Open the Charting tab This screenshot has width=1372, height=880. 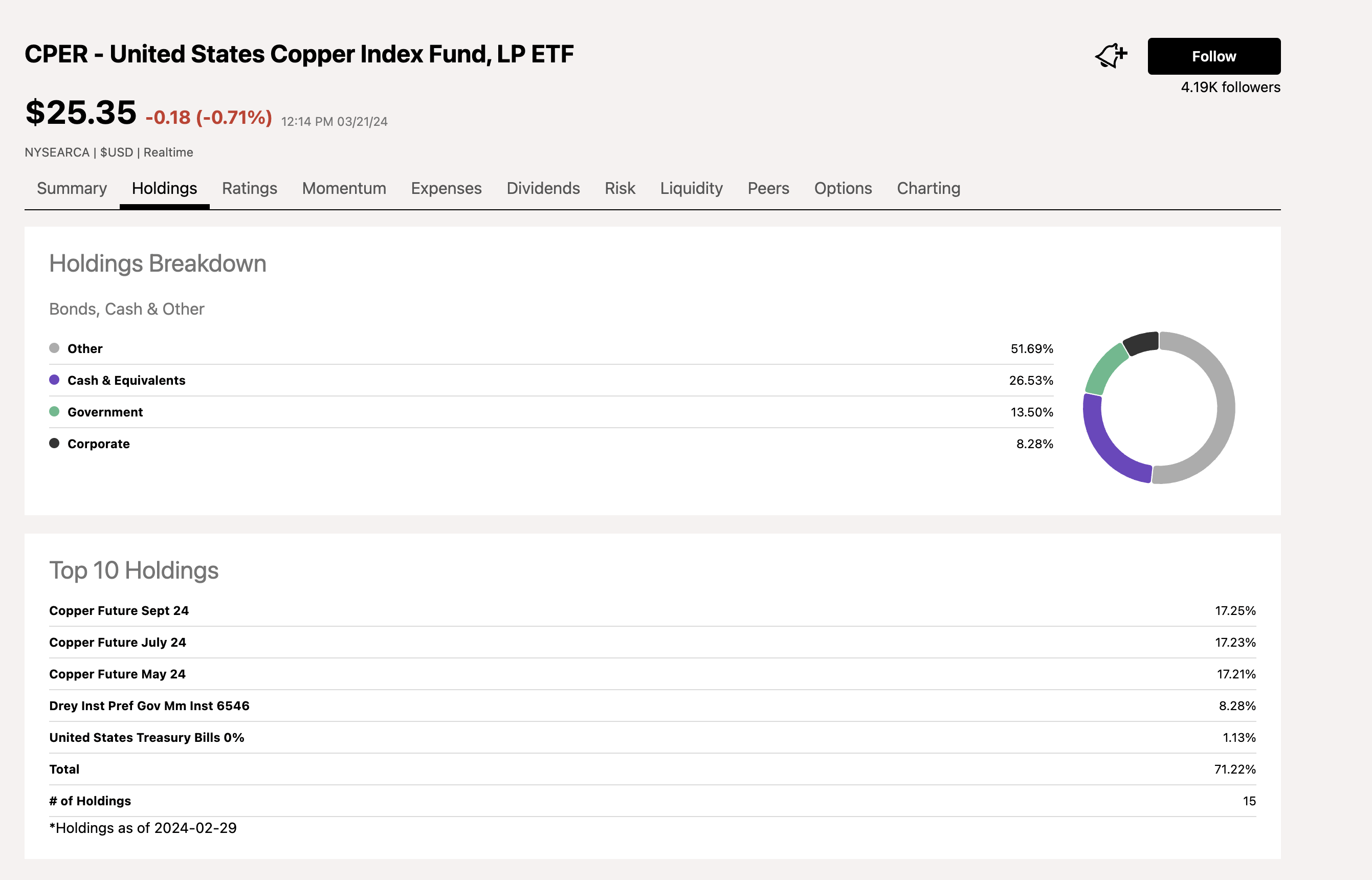click(x=927, y=188)
